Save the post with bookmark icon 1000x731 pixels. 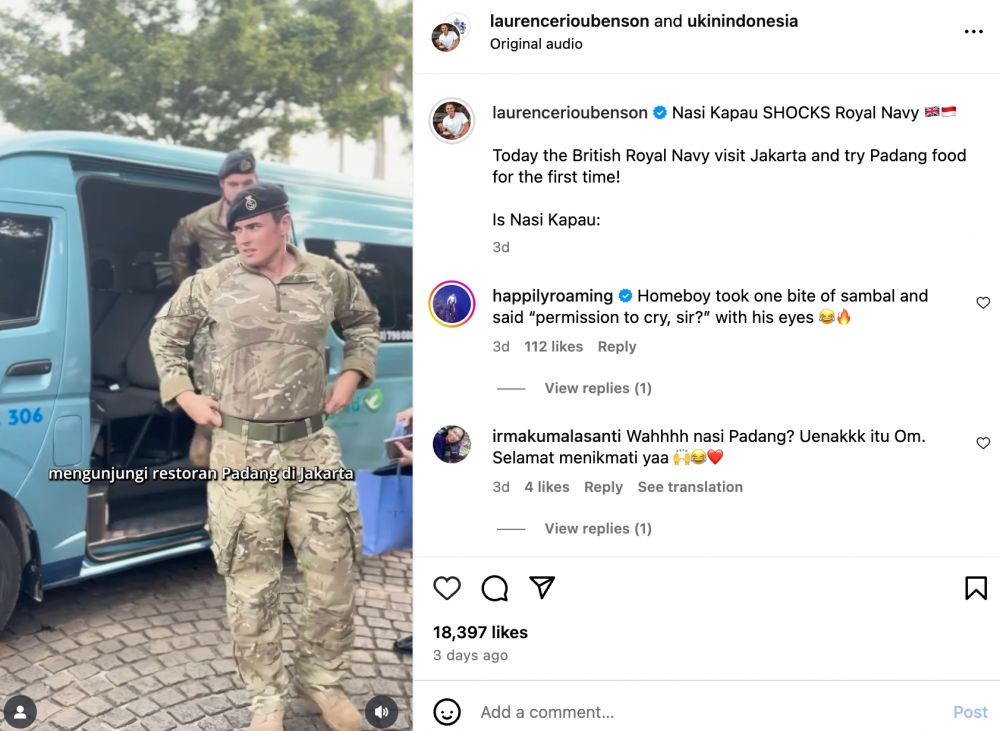975,587
